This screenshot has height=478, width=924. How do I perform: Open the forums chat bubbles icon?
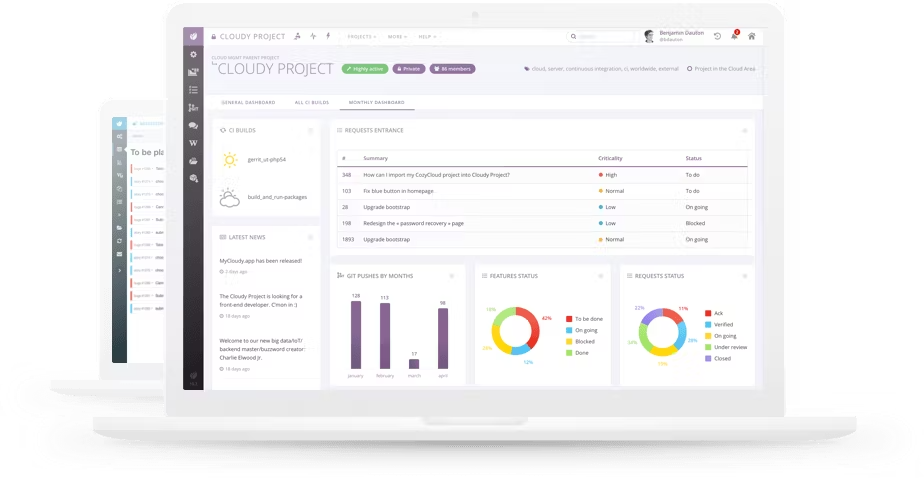pyautogui.click(x=193, y=126)
